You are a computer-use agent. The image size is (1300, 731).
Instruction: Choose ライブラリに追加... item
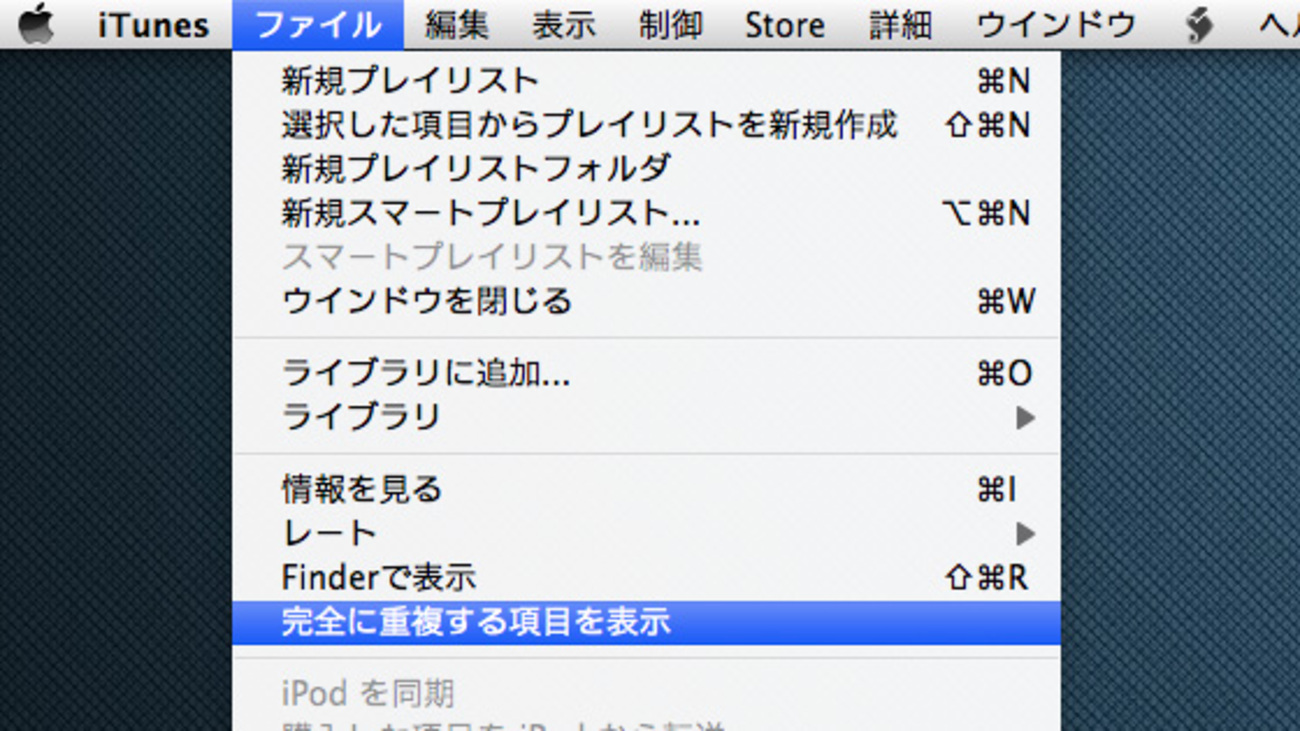[646, 374]
